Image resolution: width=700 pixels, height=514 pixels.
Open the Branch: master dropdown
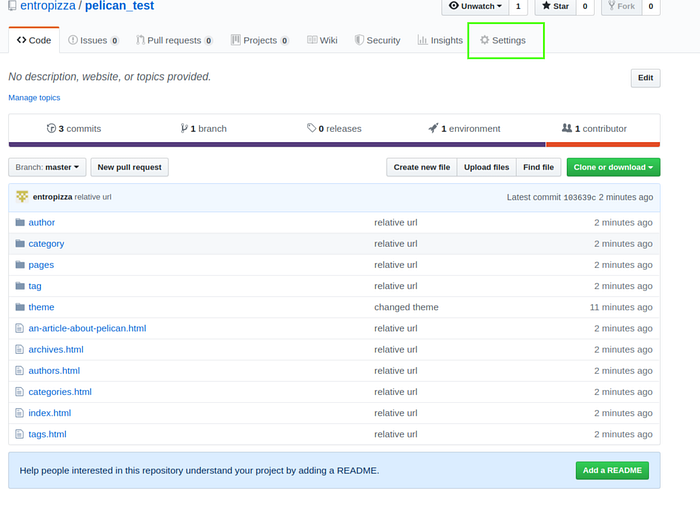pos(47,167)
